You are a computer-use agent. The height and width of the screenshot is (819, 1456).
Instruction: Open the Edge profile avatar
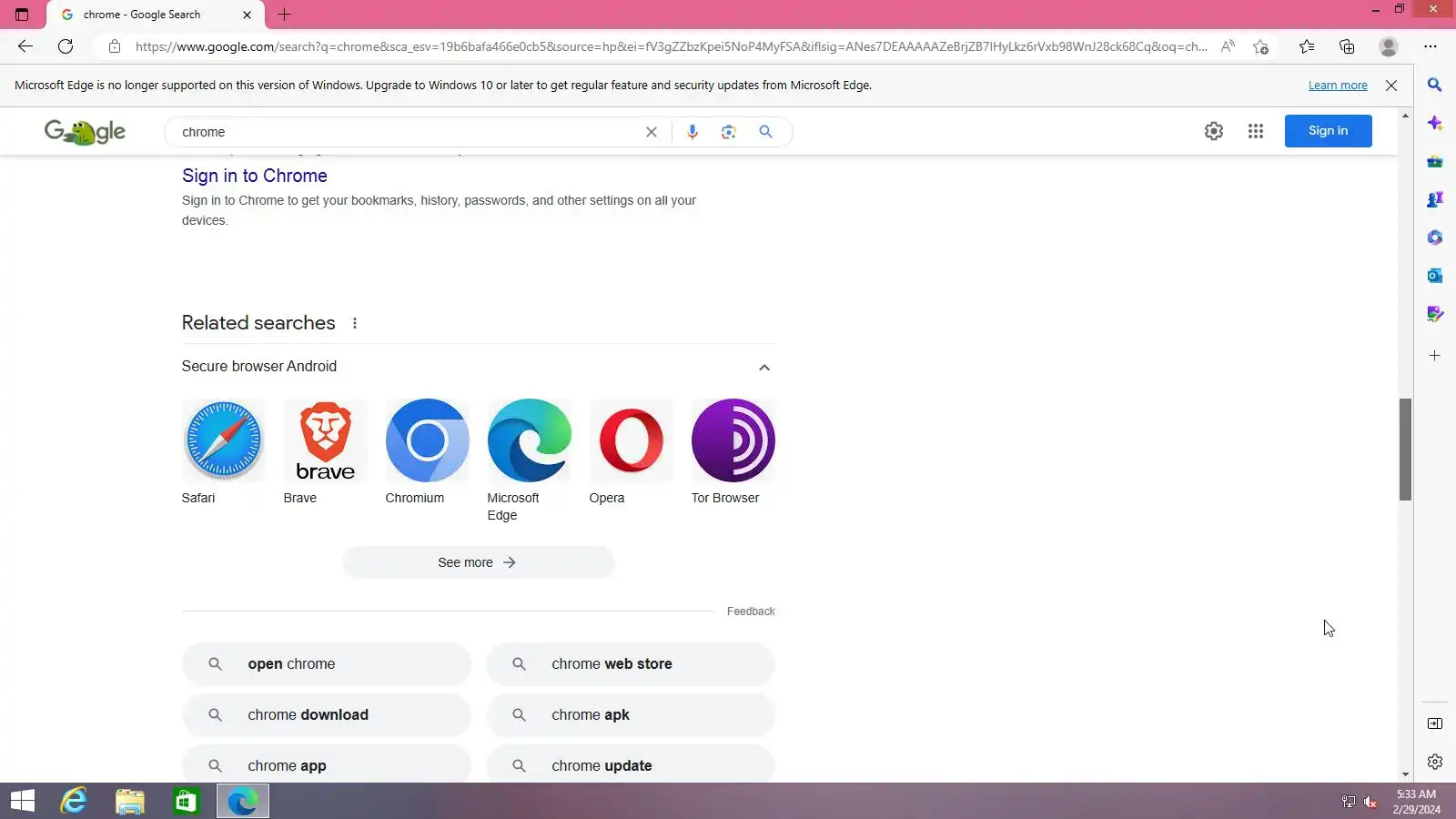pos(1388,46)
